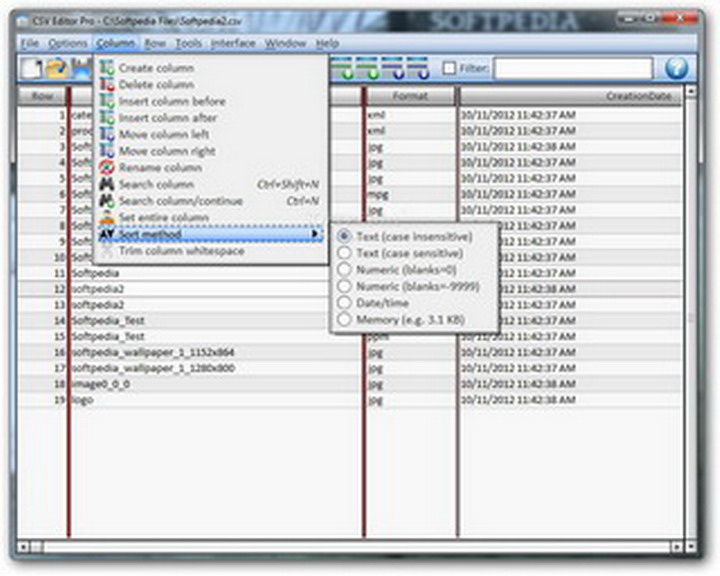Select the image0_0_0 cell
This screenshot has width=720, height=576.
216,384
